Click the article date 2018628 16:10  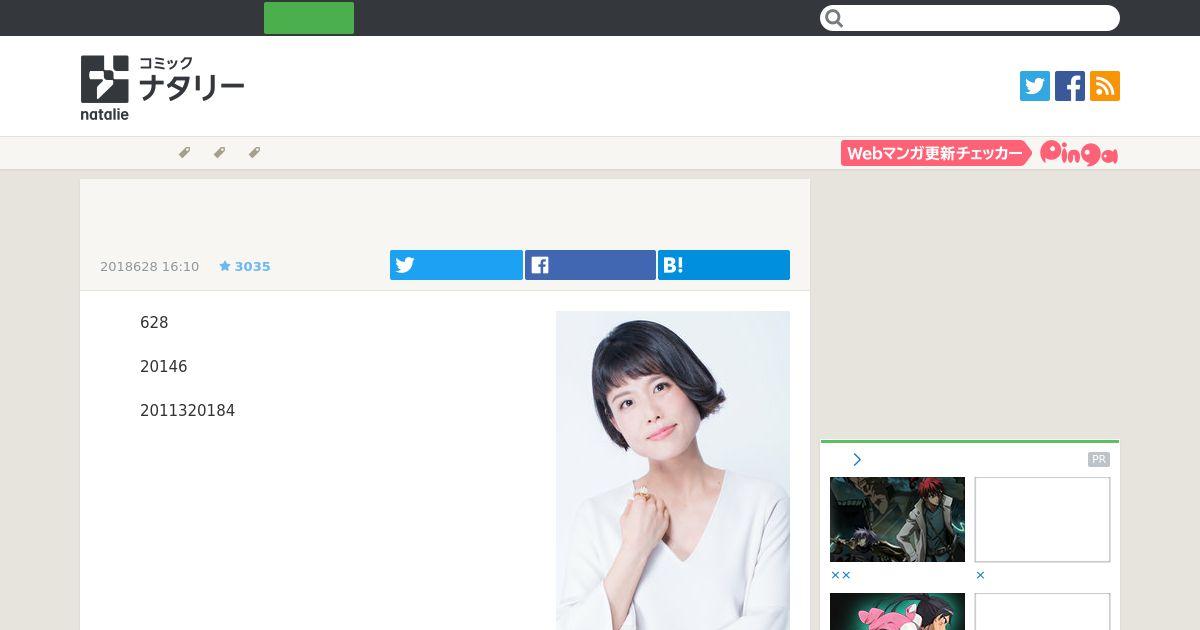pyautogui.click(x=149, y=267)
